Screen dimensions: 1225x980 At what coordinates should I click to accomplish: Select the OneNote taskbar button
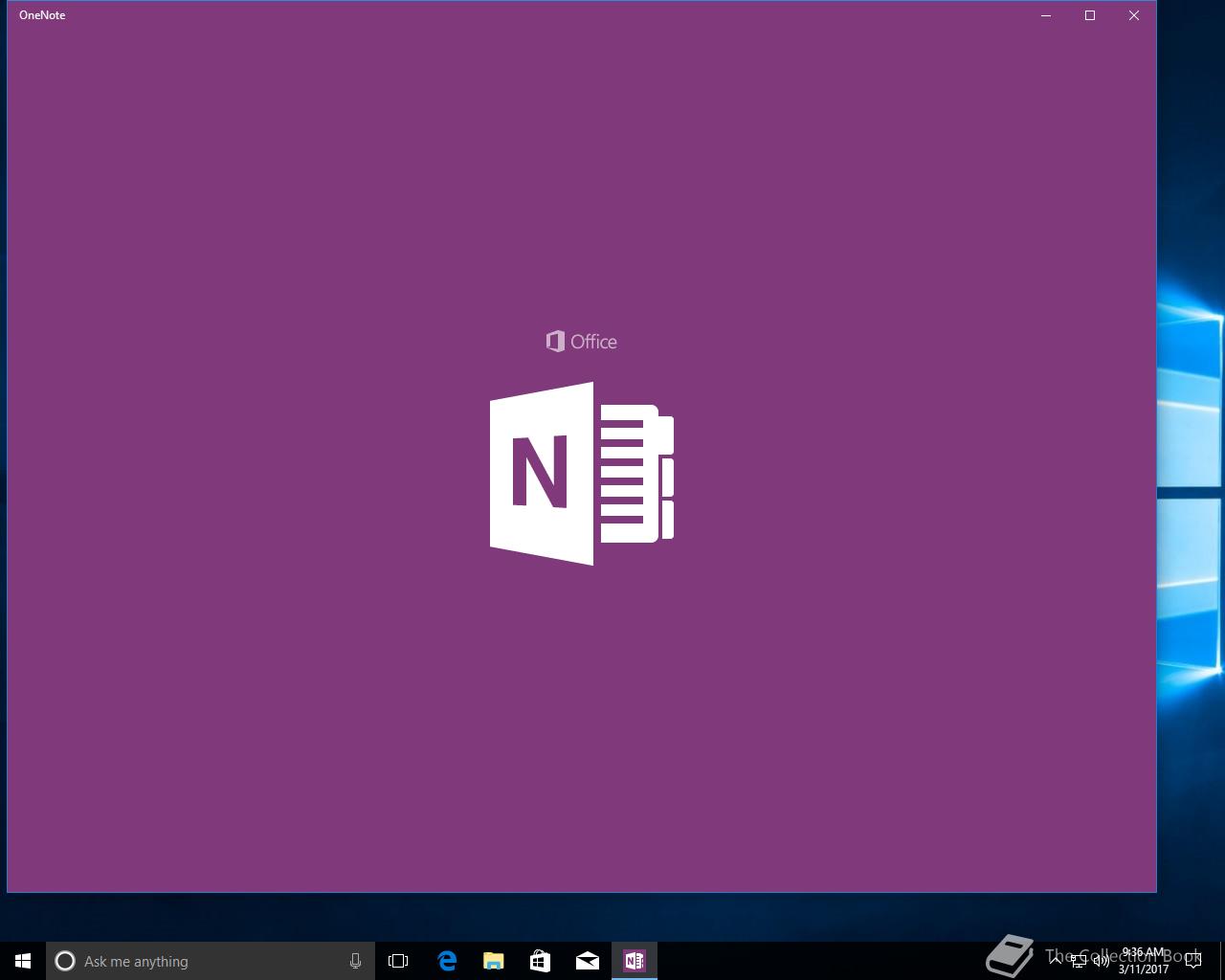635,961
